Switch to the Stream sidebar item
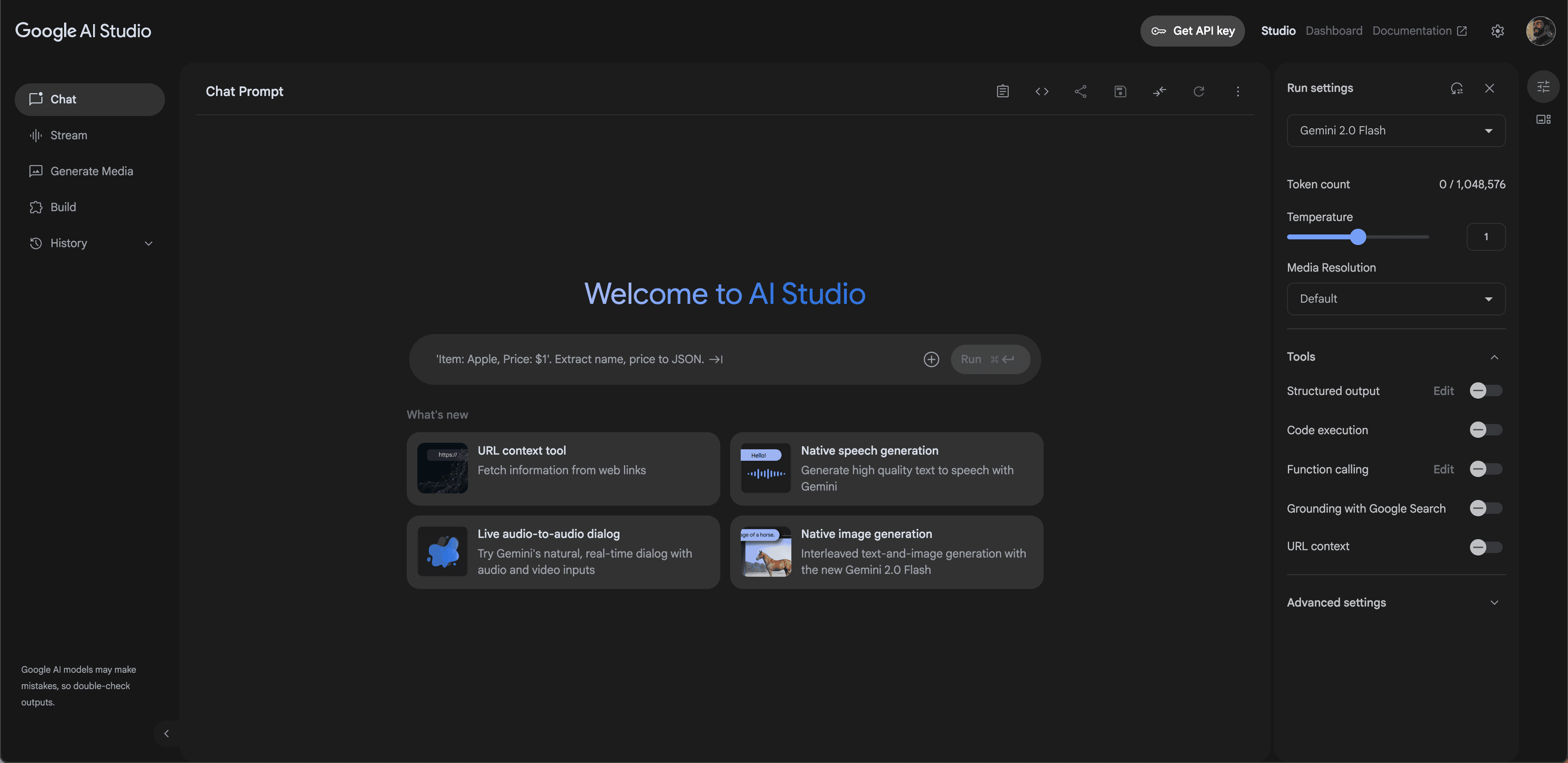 tap(68, 135)
